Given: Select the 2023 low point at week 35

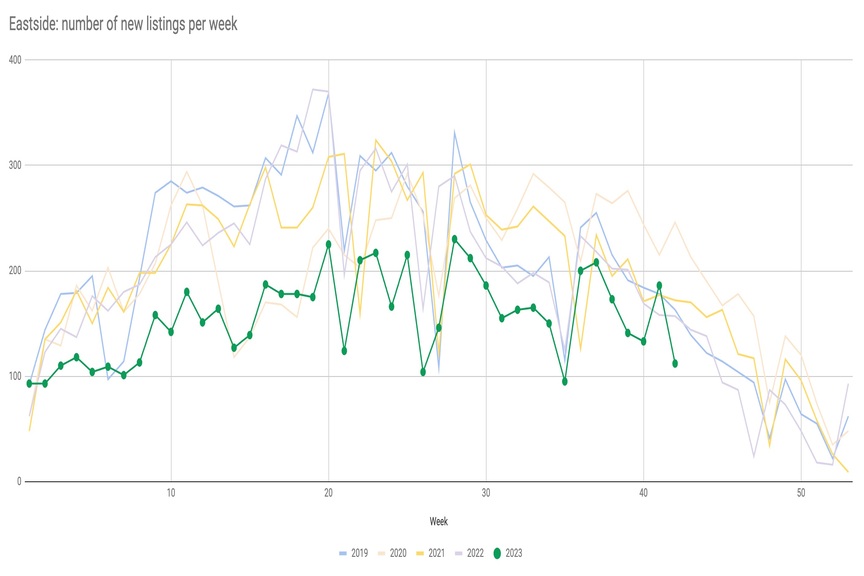Looking at the screenshot, I should click(x=565, y=381).
